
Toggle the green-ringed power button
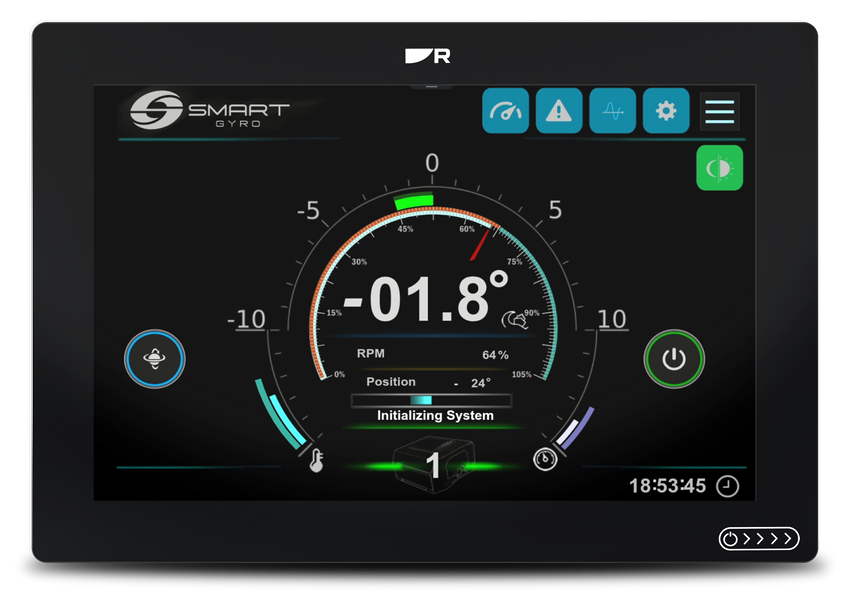tap(674, 359)
